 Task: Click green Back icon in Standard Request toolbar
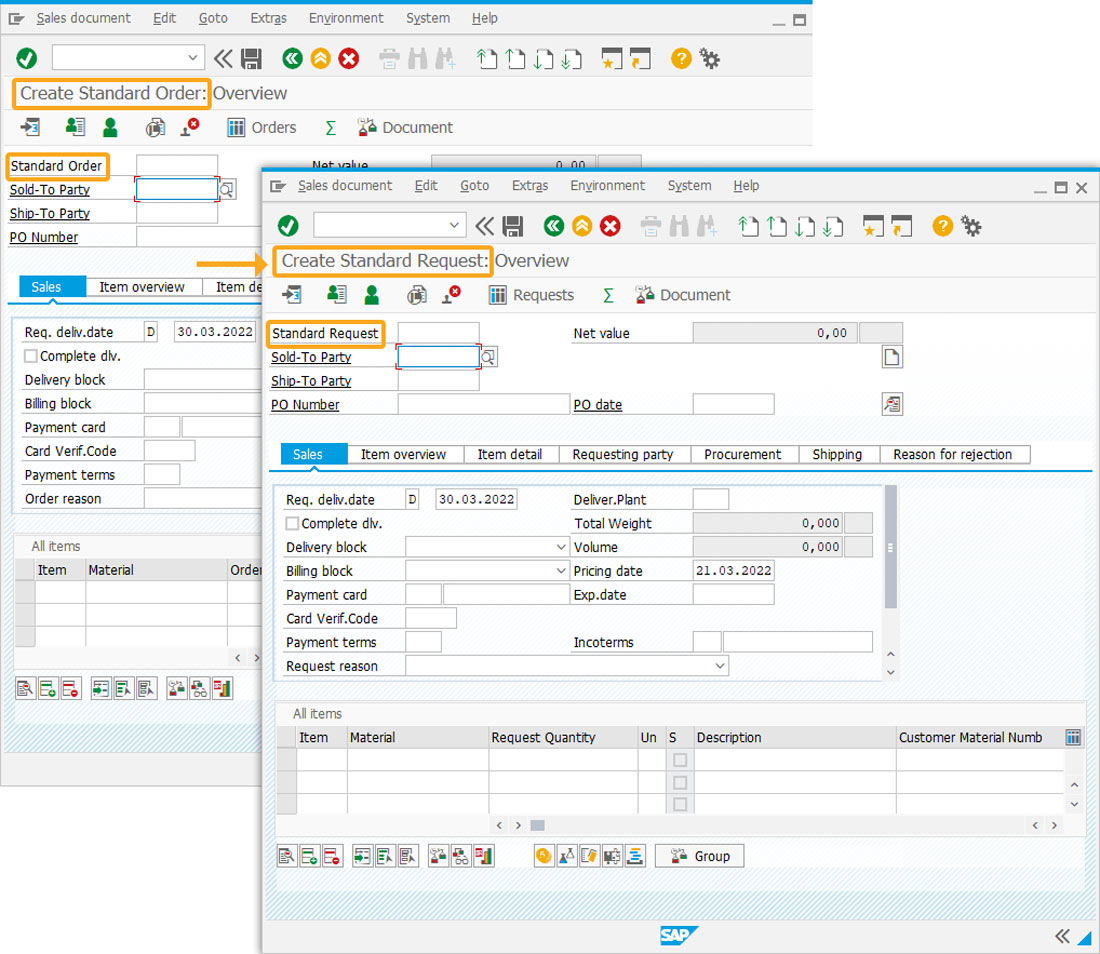[x=554, y=226]
